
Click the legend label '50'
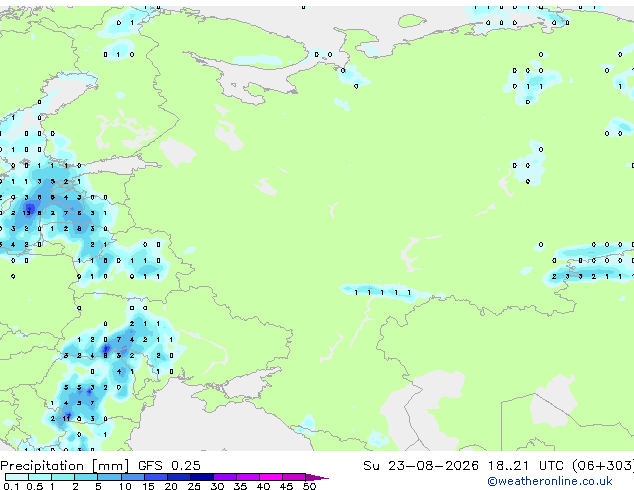309,486
